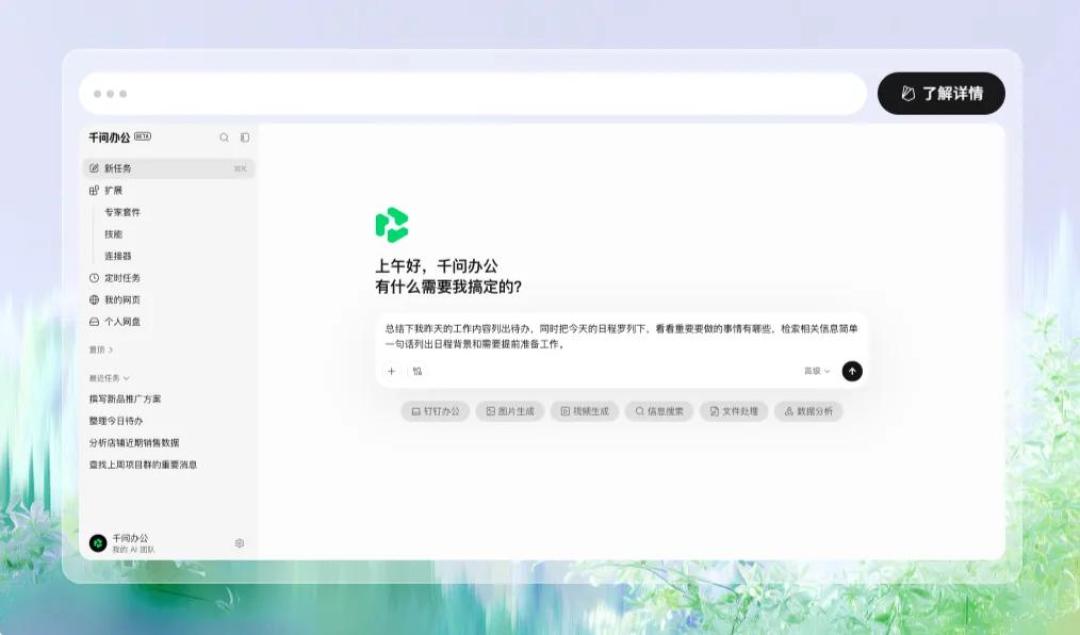Expand the 置顶 section chevron
Viewport: 1080px width, 635px height.
110,350
